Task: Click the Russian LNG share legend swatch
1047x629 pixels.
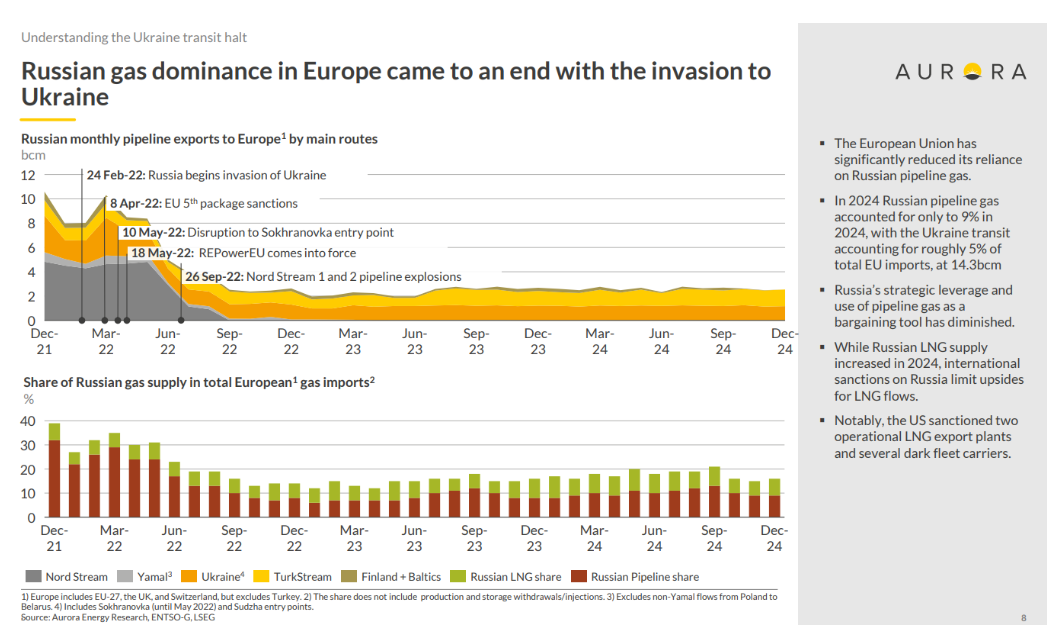Action: click(457, 576)
